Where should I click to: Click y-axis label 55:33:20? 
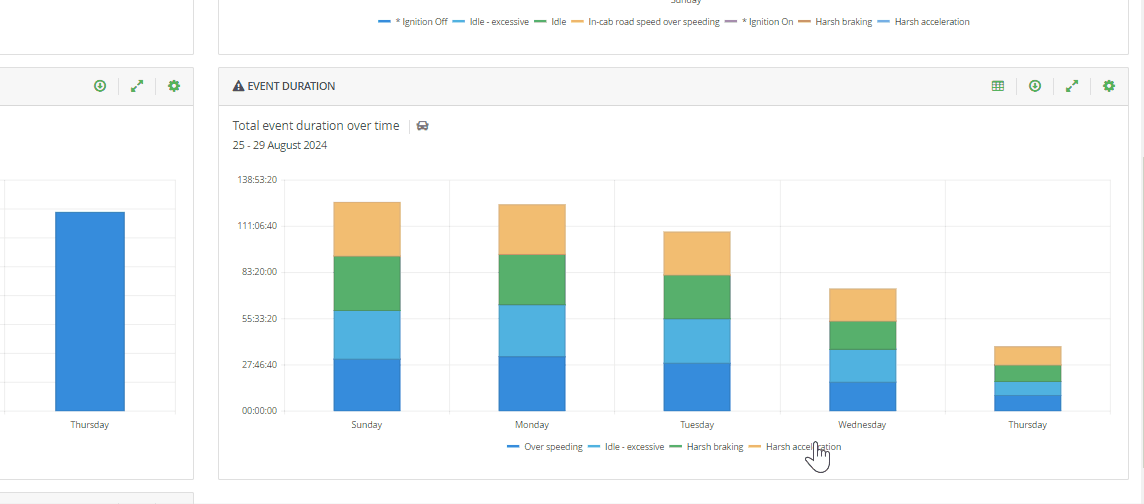tap(261, 319)
